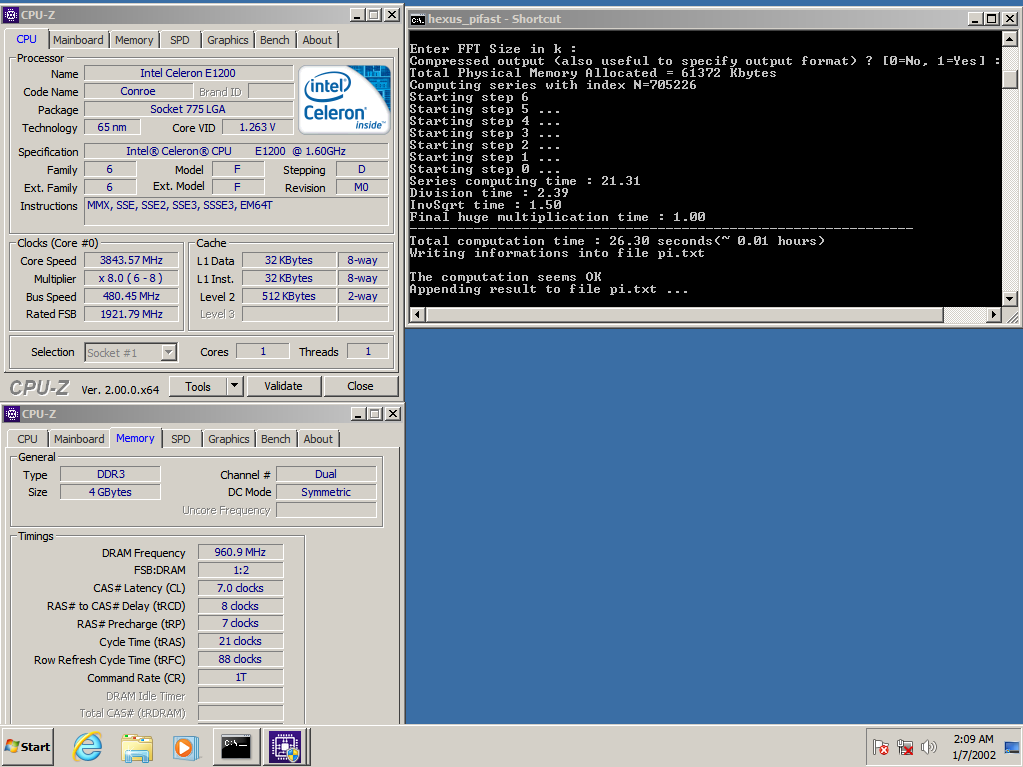Open the Mainboard tab in top CPU-Z window
The image size is (1023, 767).
78,40
